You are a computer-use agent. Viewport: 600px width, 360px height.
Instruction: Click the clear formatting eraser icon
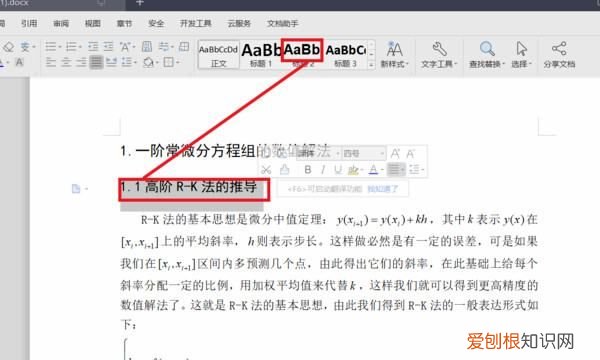pyautogui.click(x=8, y=47)
